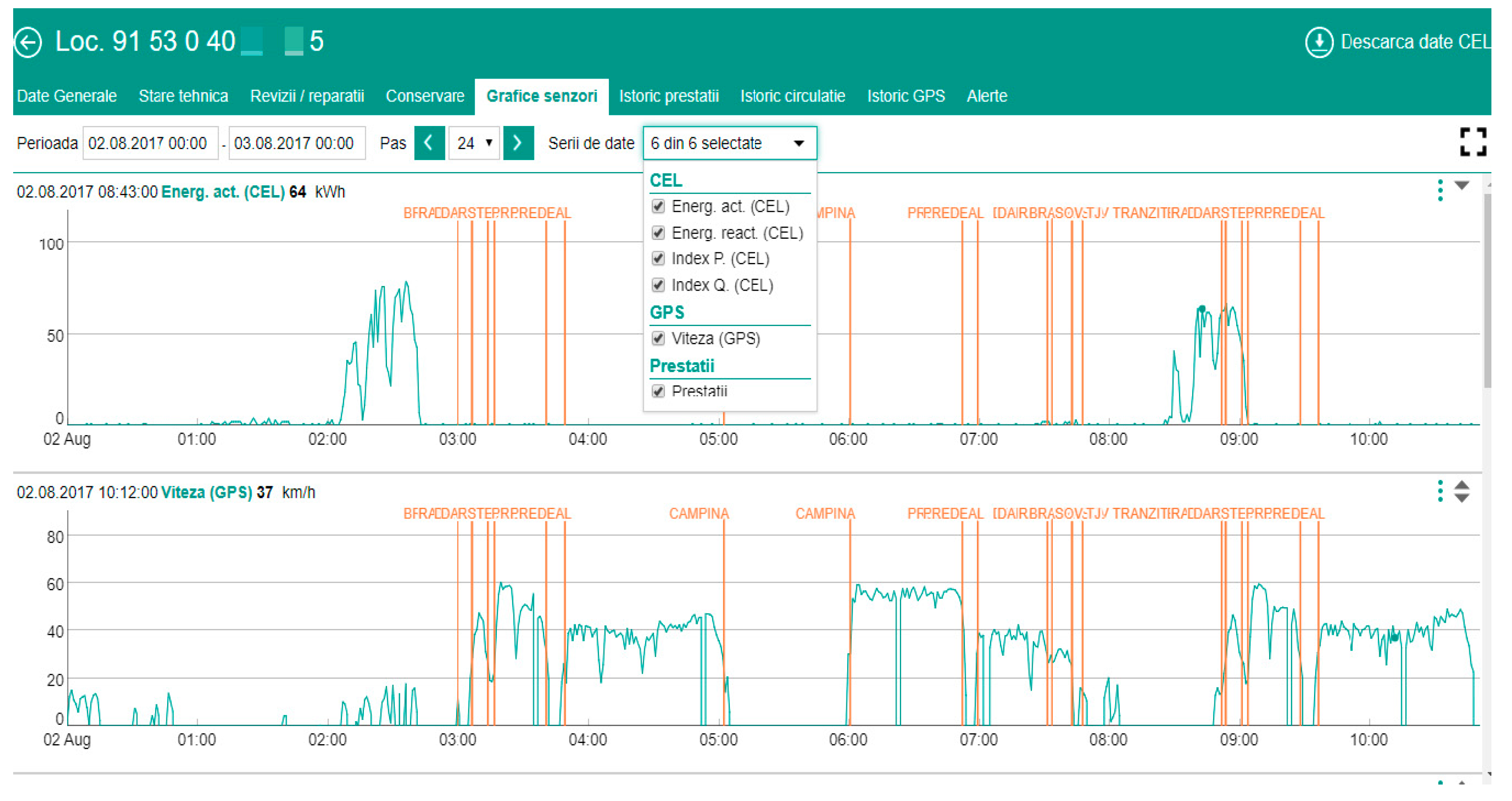Image resolution: width=1512 pixels, height=801 pixels.
Task: Toggle Index Q. (CEL) checkbox
Action: [658, 285]
